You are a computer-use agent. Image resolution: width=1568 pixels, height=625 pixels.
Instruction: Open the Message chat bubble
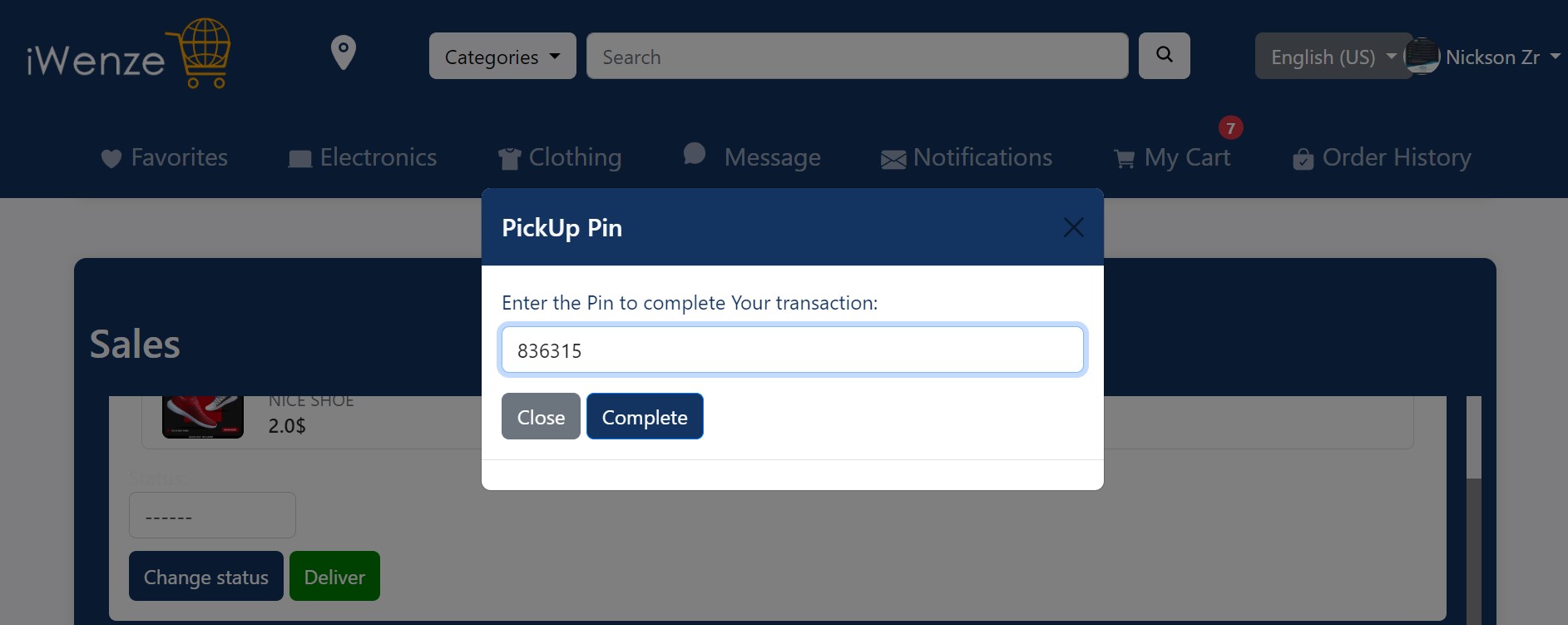tap(751, 156)
